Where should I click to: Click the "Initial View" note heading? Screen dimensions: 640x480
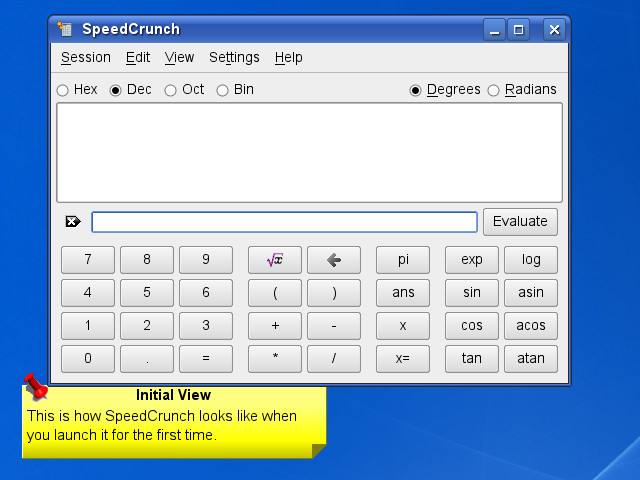pos(173,395)
